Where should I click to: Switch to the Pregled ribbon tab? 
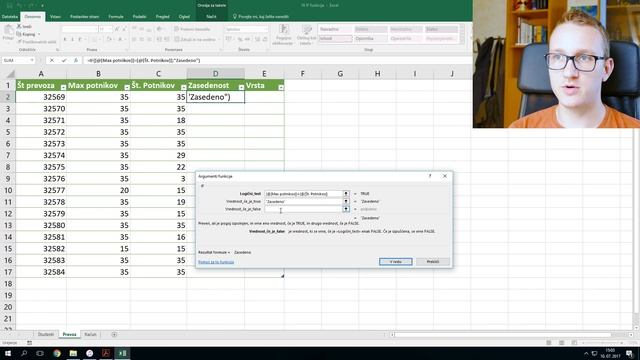point(162,17)
